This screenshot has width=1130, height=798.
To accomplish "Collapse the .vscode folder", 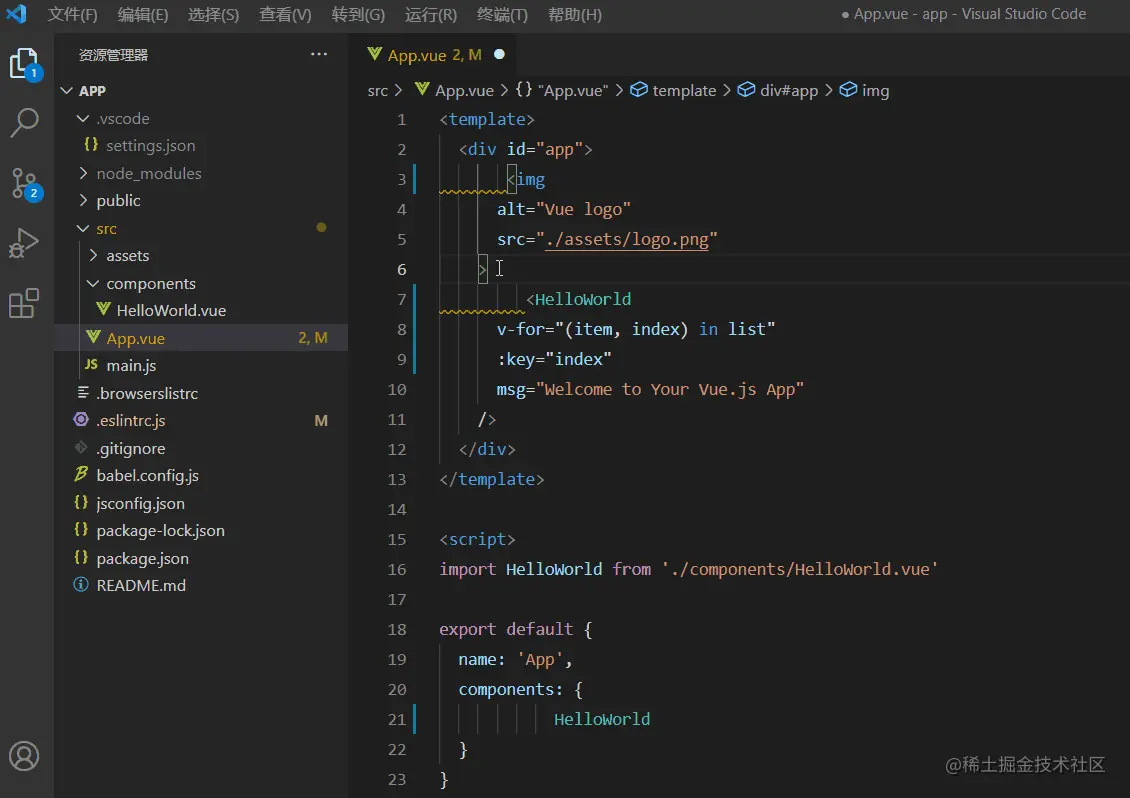I will click(84, 118).
